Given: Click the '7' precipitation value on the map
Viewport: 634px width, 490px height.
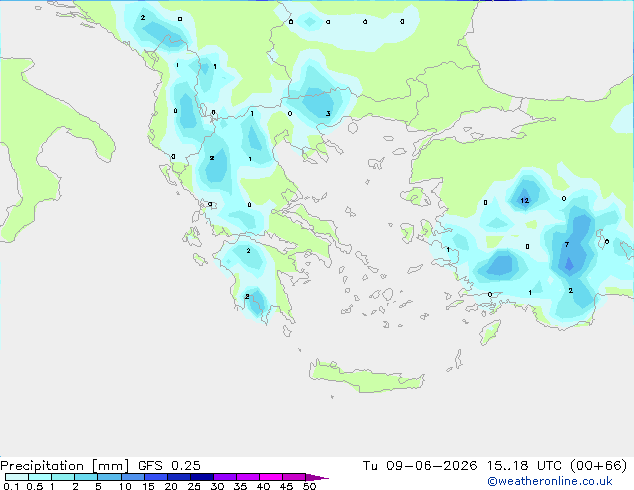Looking at the screenshot, I should pyautogui.click(x=567, y=245).
